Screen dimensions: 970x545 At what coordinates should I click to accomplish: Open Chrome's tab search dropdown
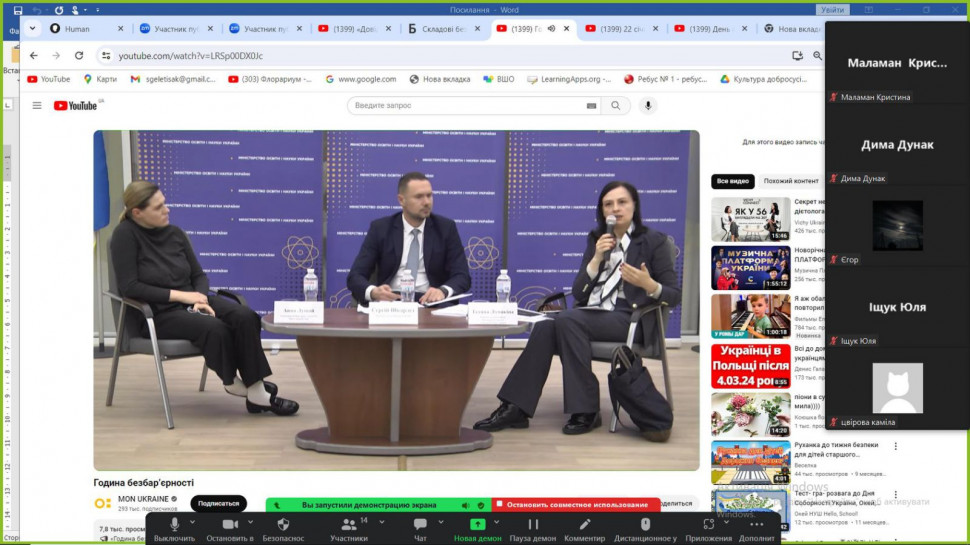(32, 28)
